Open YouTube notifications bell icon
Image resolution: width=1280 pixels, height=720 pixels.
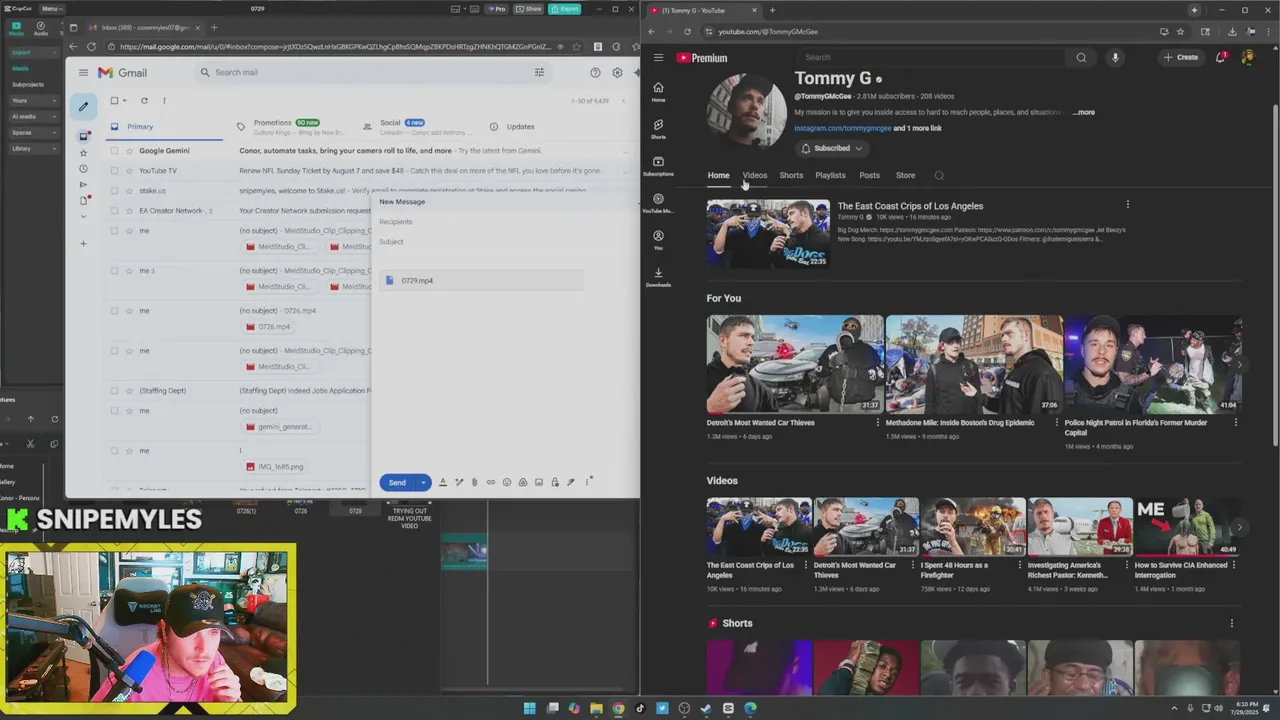coord(1220,57)
